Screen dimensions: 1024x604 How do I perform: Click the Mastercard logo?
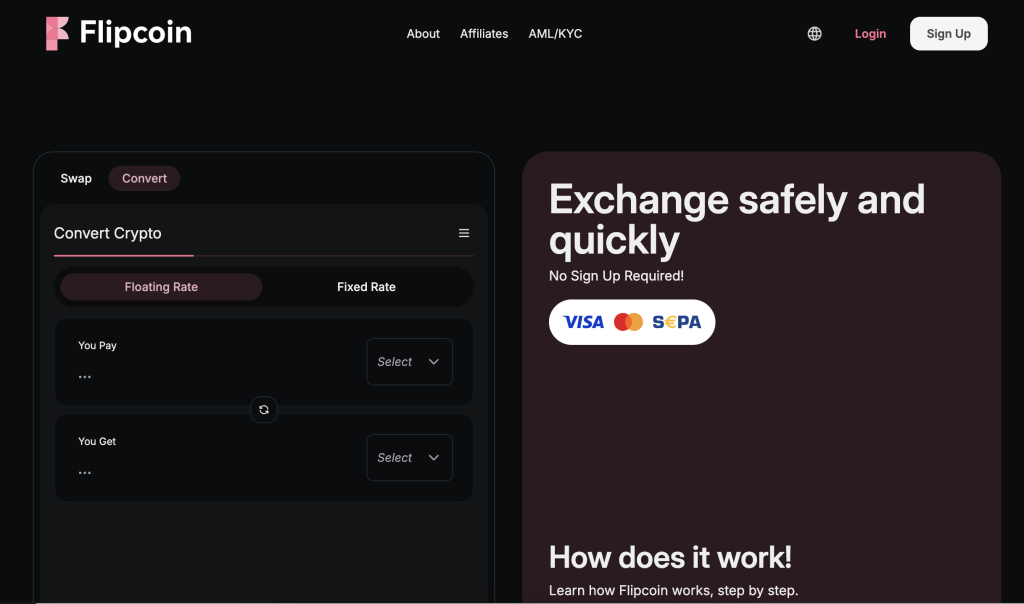[x=628, y=322]
